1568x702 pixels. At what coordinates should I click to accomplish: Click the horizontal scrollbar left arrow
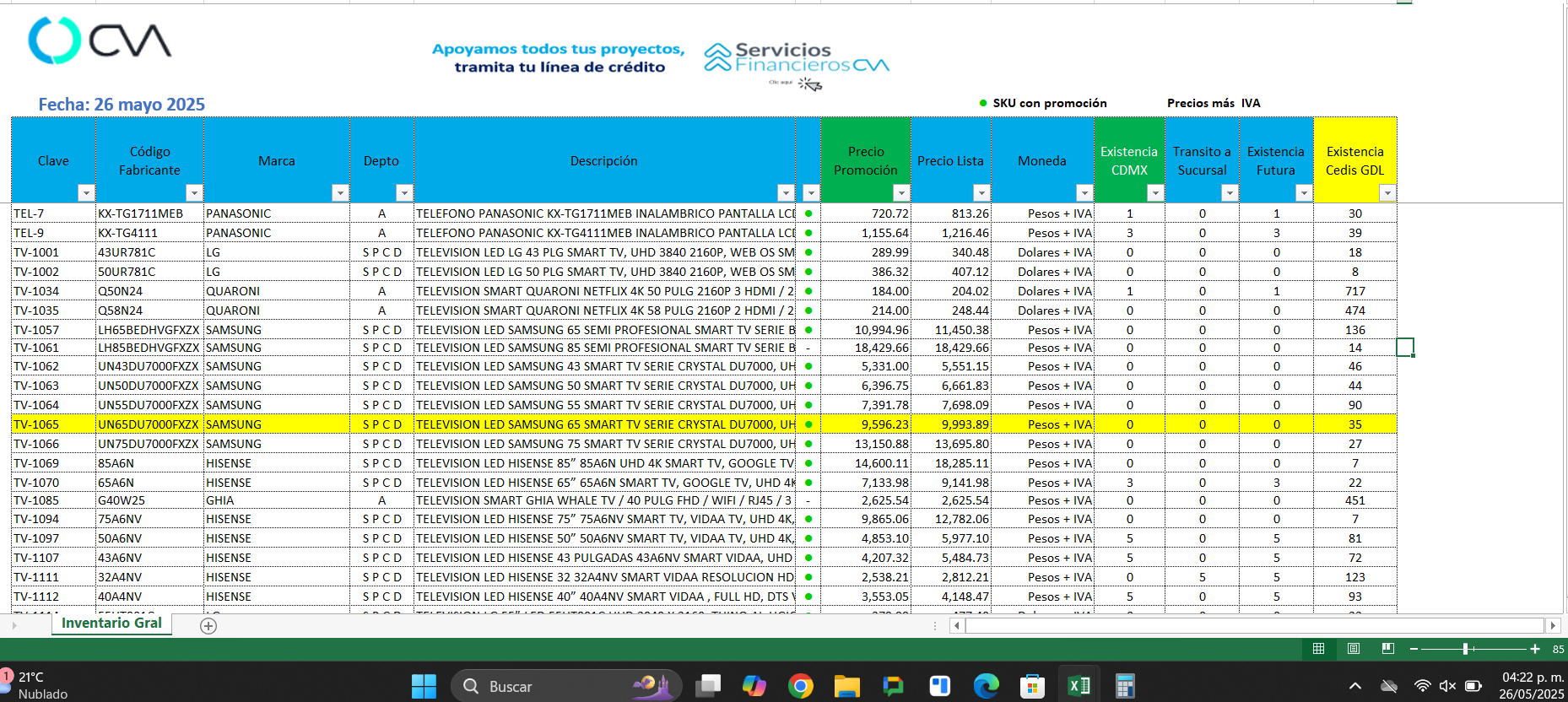pyautogui.click(x=956, y=625)
